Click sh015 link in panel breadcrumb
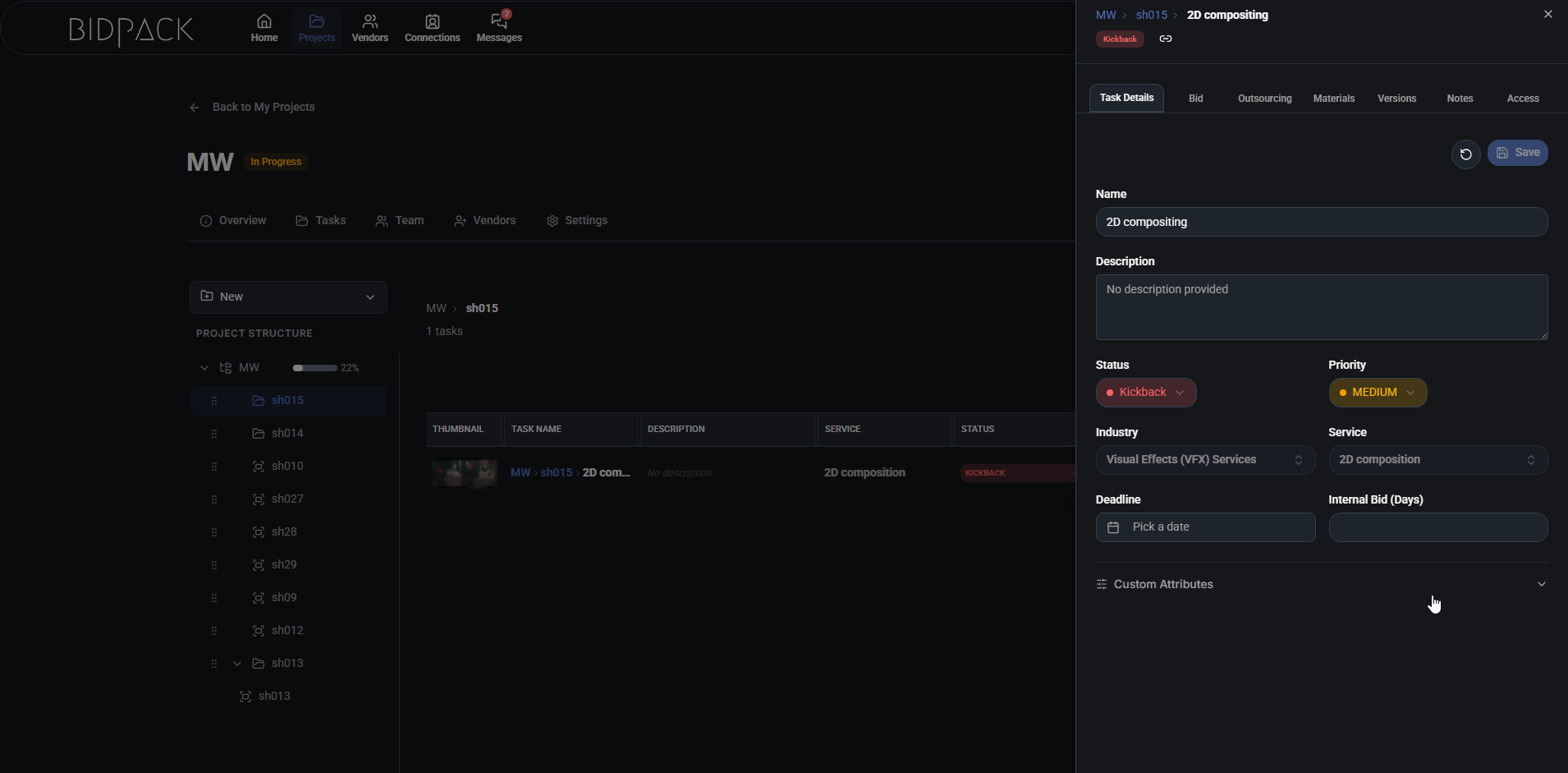 click(1151, 15)
